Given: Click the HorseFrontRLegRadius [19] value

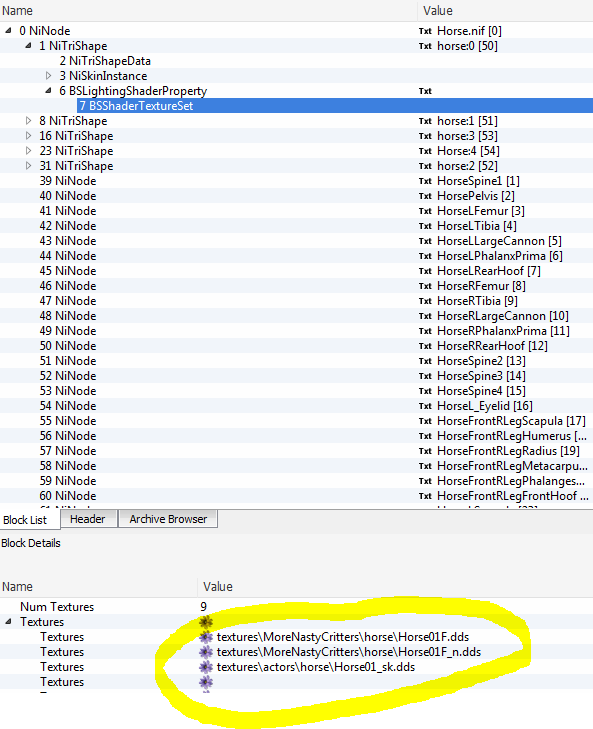Looking at the screenshot, I should click(x=508, y=451).
